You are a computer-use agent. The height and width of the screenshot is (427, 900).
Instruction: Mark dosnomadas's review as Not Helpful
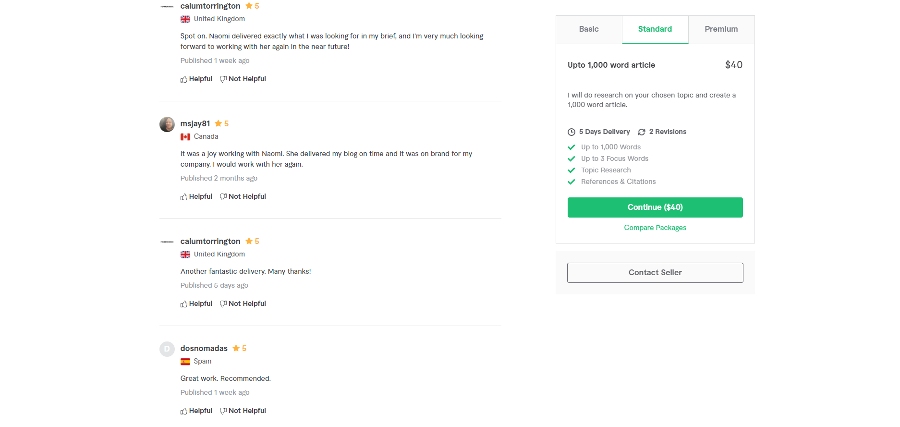pos(243,411)
